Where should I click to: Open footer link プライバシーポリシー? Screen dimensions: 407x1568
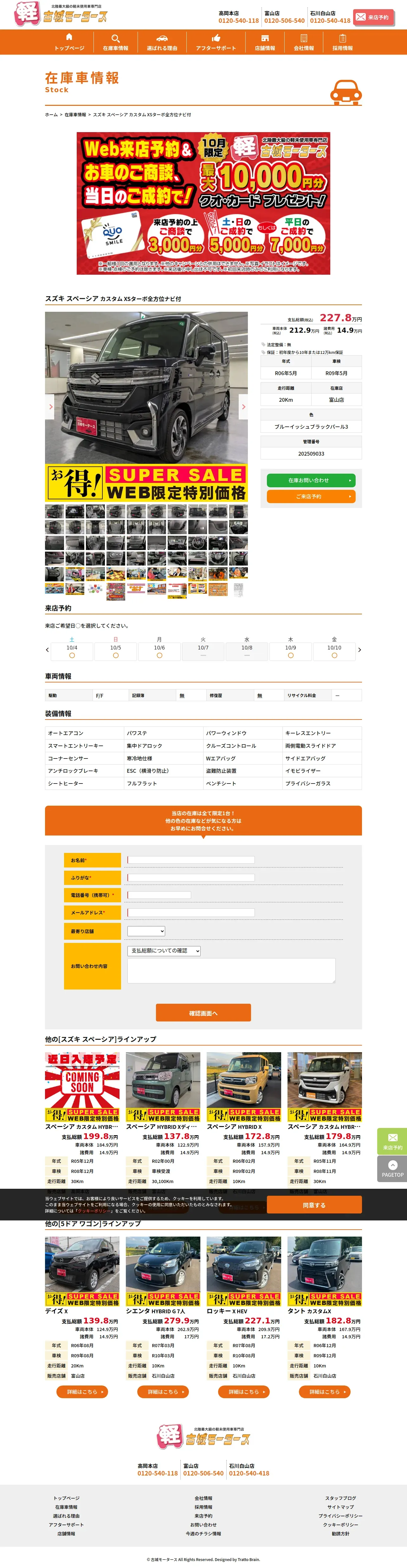[340, 1516]
